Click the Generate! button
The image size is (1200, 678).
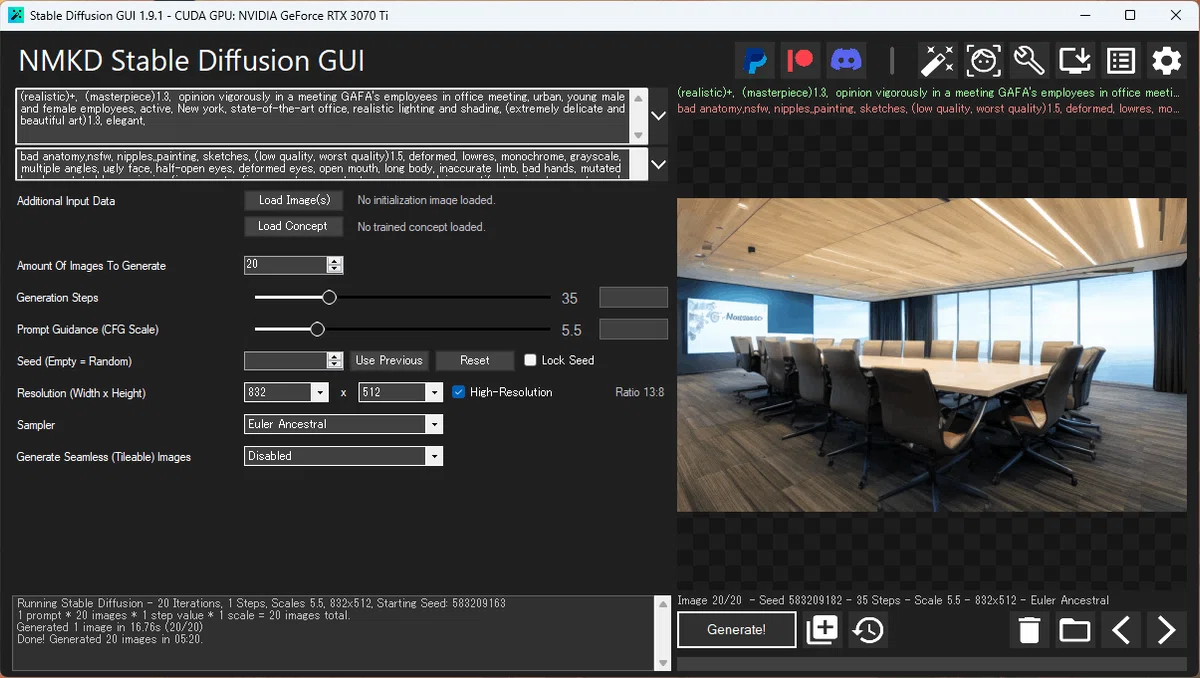(x=737, y=630)
